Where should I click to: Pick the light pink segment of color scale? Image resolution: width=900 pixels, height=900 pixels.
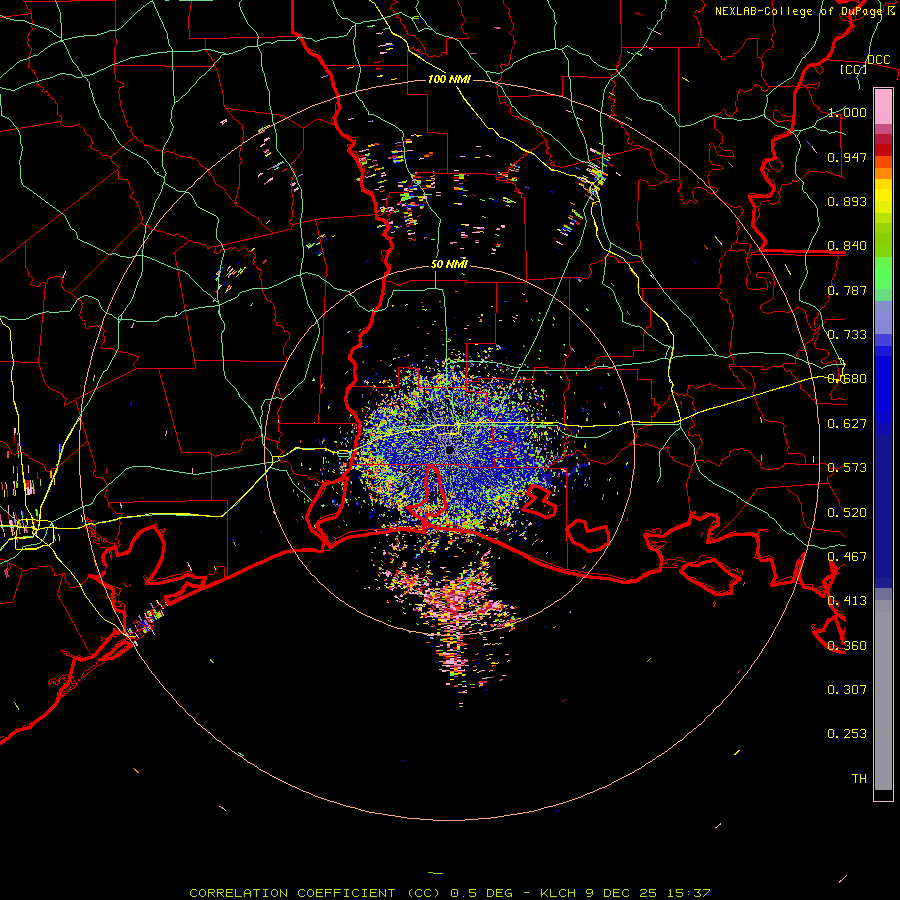pos(883,106)
